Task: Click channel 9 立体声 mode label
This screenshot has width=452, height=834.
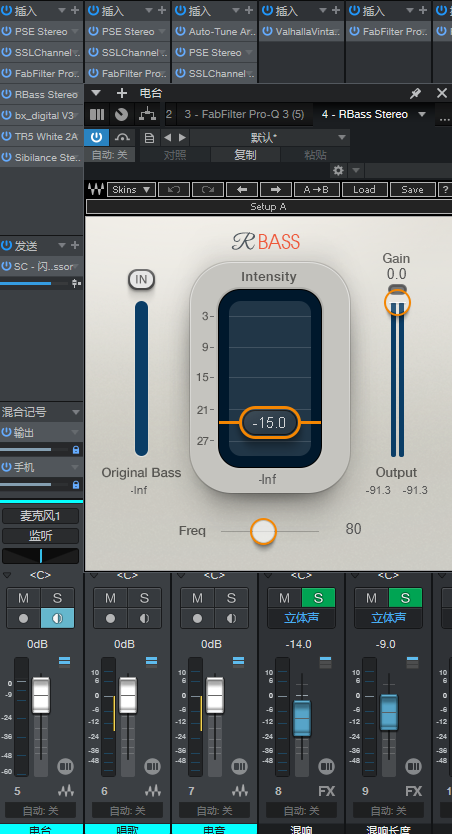Action: pyautogui.click(x=388, y=618)
